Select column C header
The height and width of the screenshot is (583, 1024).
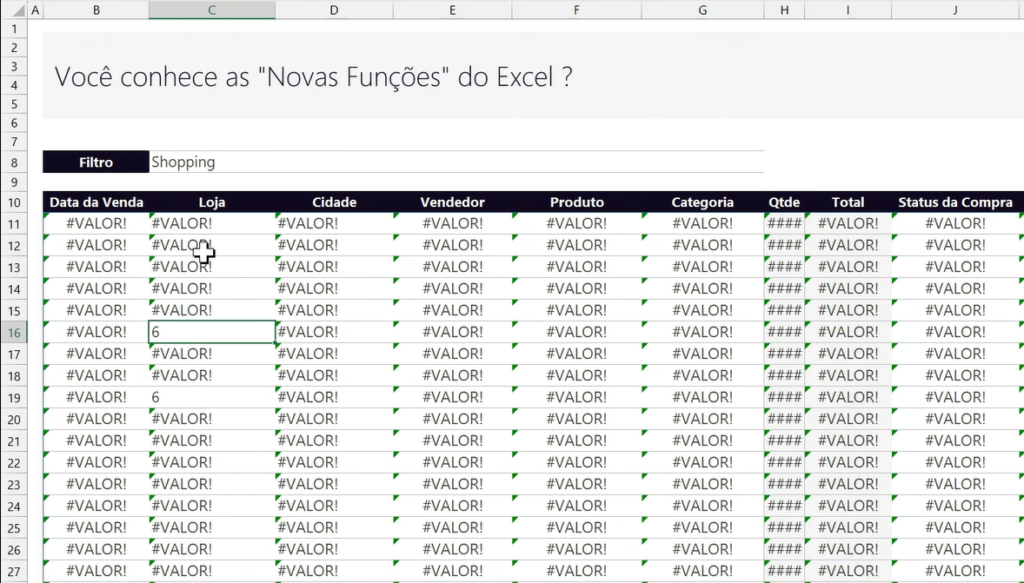tap(211, 10)
